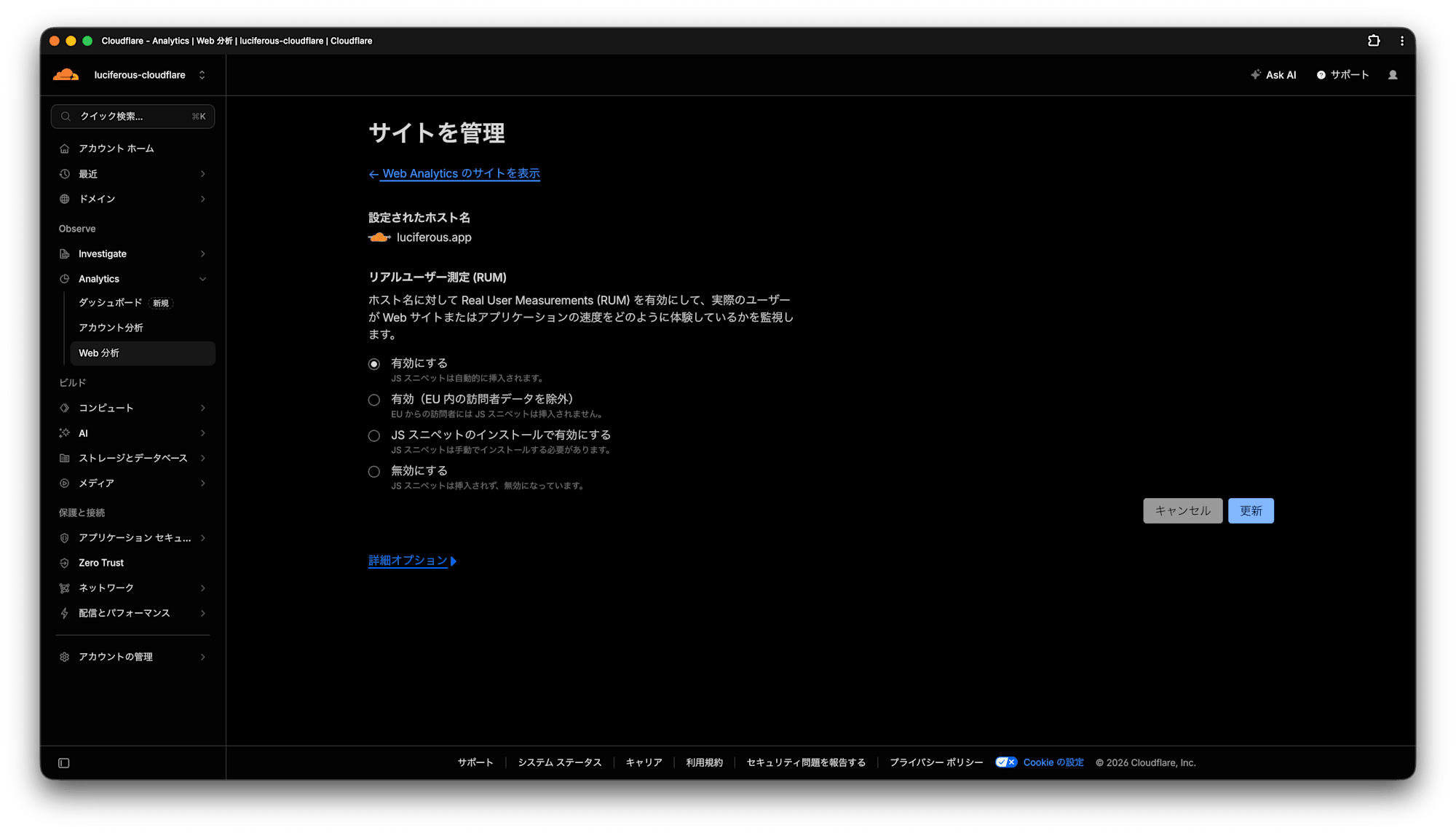Expand the 詳細オプション link
This screenshot has height=833, width=1456.
coord(412,561)
